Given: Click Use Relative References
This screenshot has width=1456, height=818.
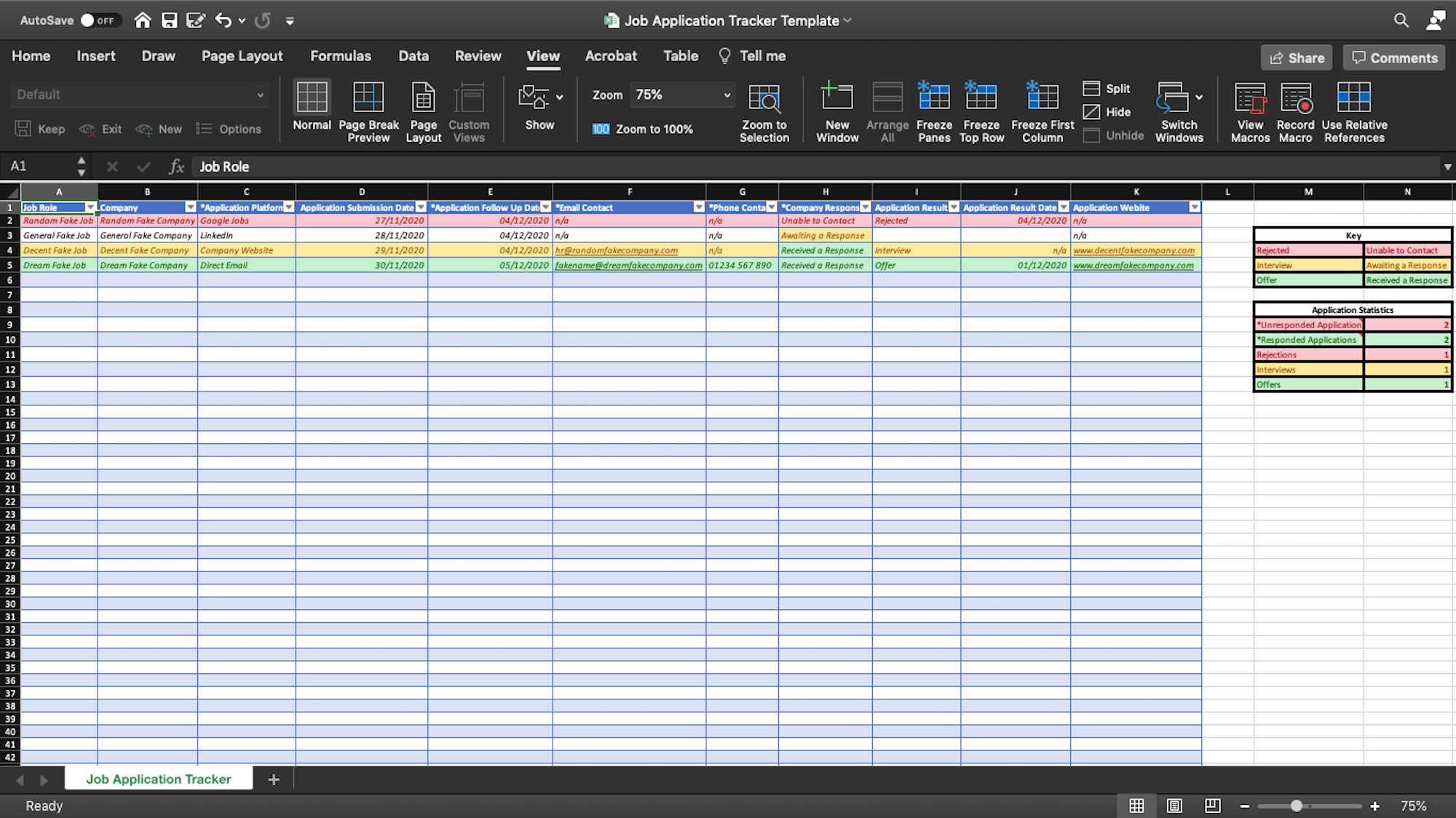Looking at the screenshot, I should tap(1354, 109).
